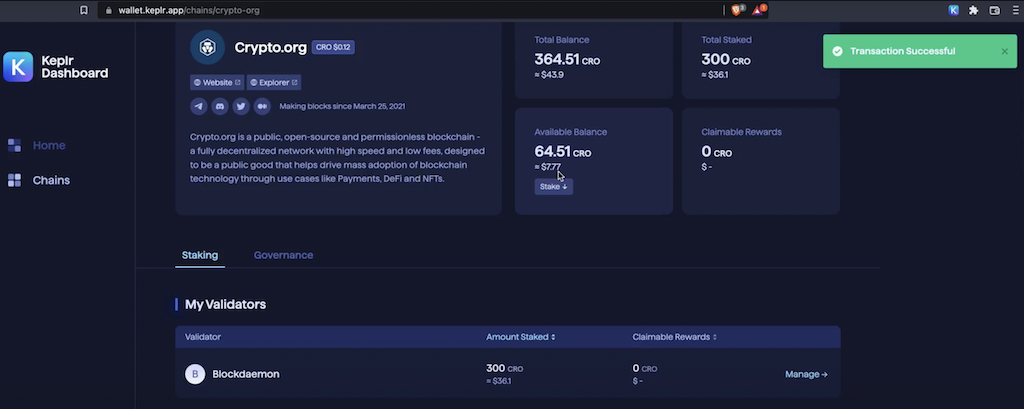The image size is (1024, 409).
Task: Open the Telegram social icon
Action: pyautogui.click(x=199, y=106)
